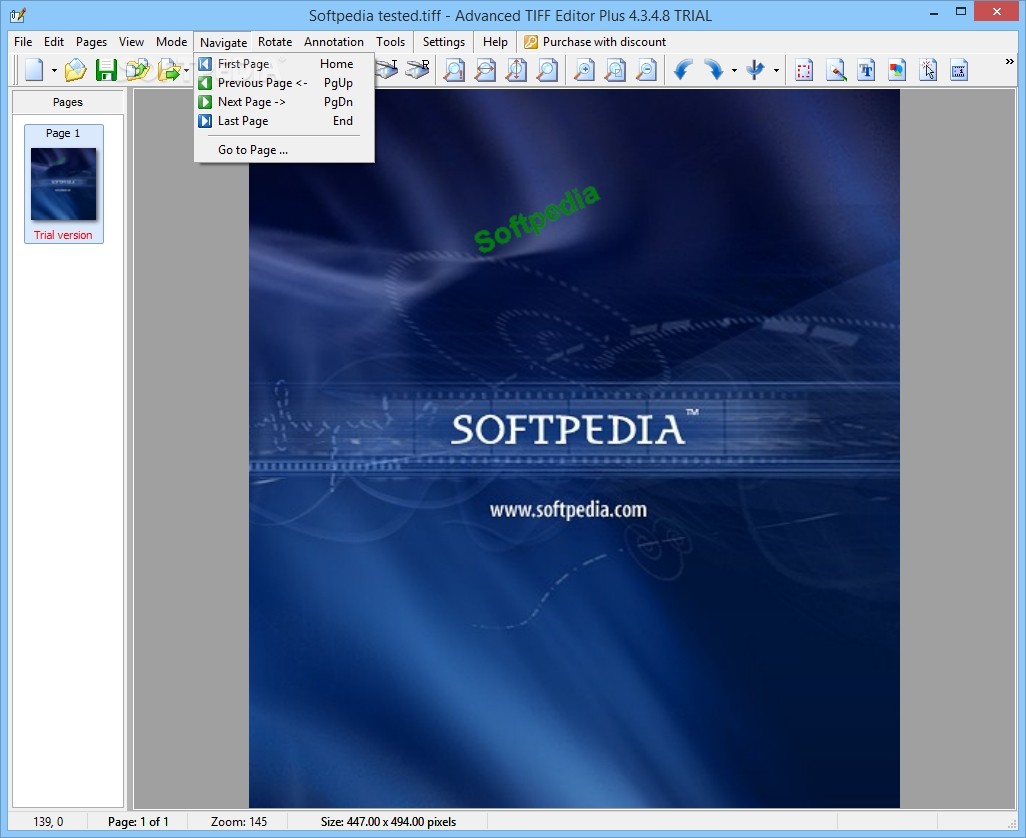Rotate page right with blue arrow
The width and height of the screenshot is (1026, 838).
click(714, 69)
